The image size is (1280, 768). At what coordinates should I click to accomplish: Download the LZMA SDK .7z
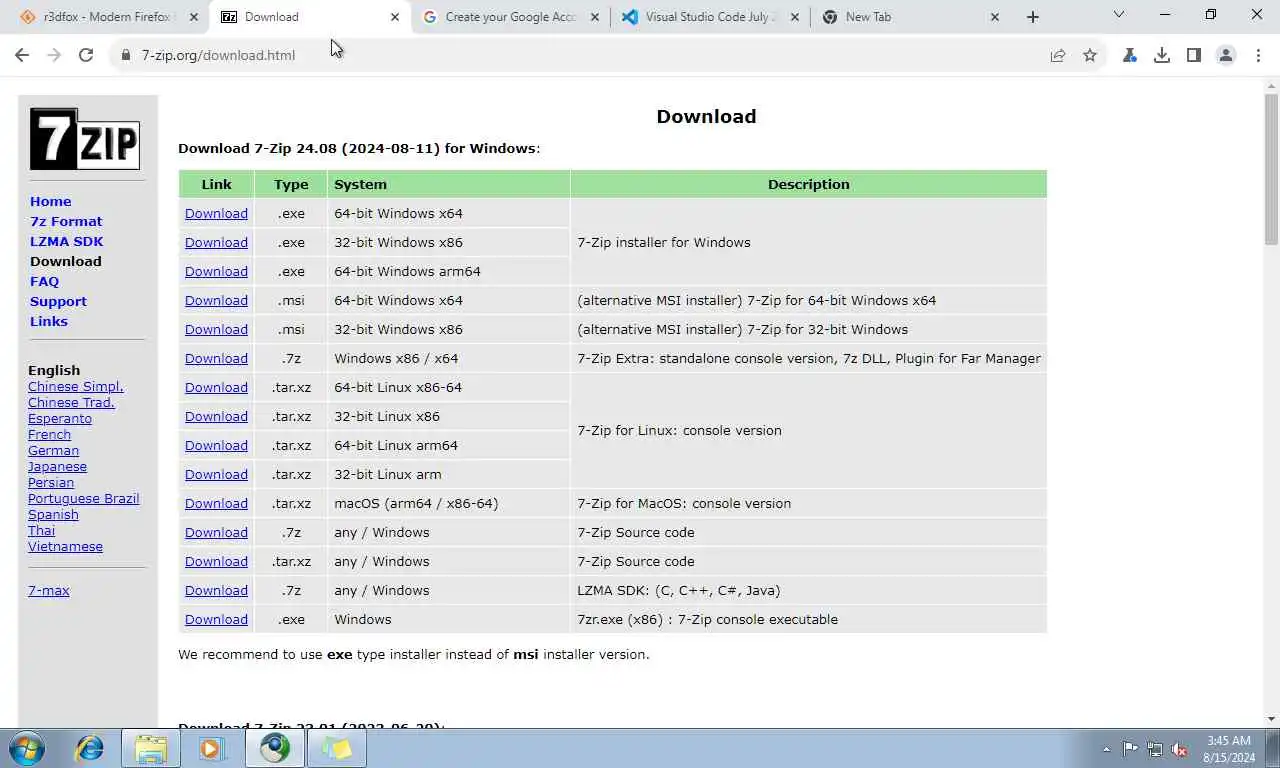pos(216,590)
